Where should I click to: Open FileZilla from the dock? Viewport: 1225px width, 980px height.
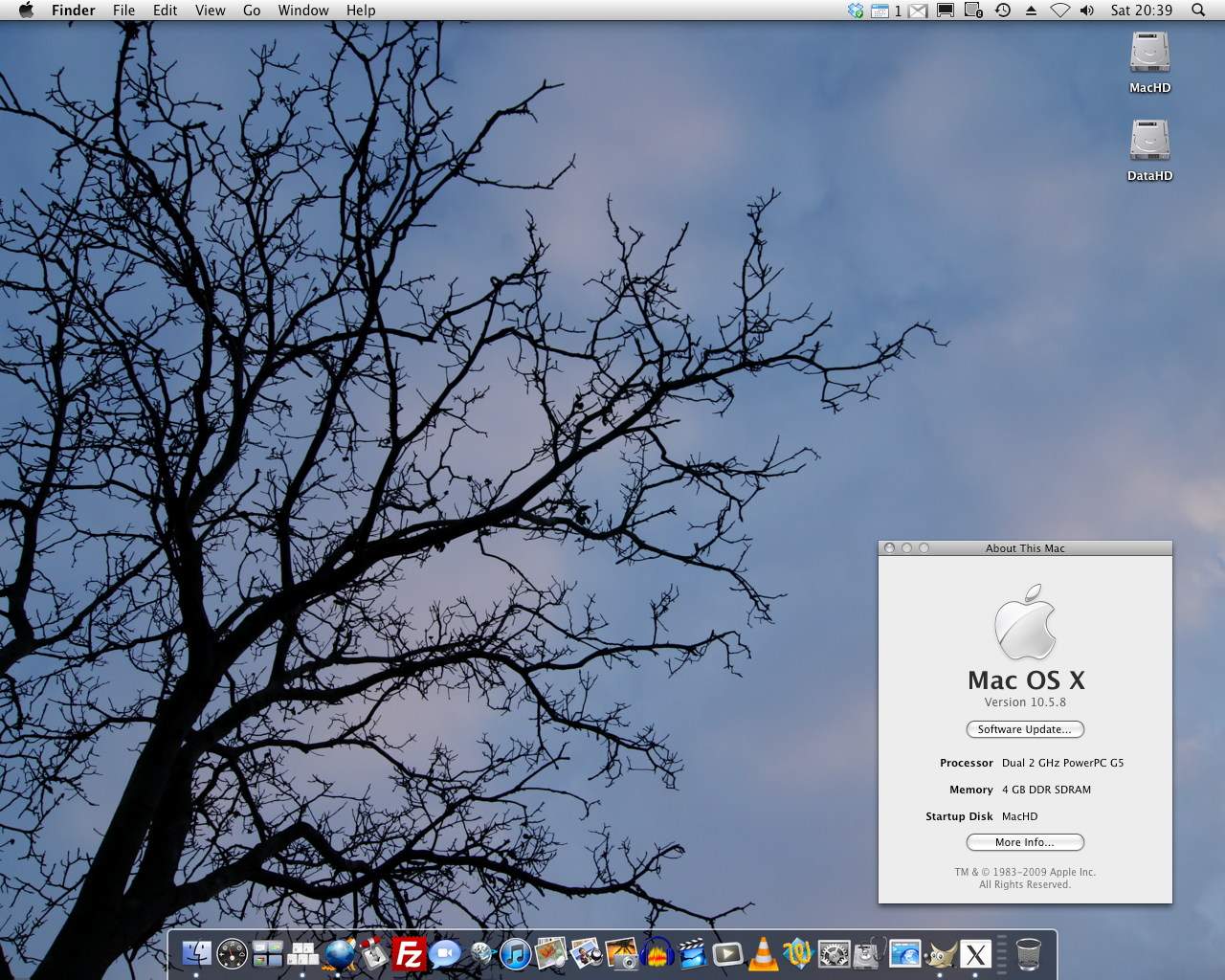point(409,953)
